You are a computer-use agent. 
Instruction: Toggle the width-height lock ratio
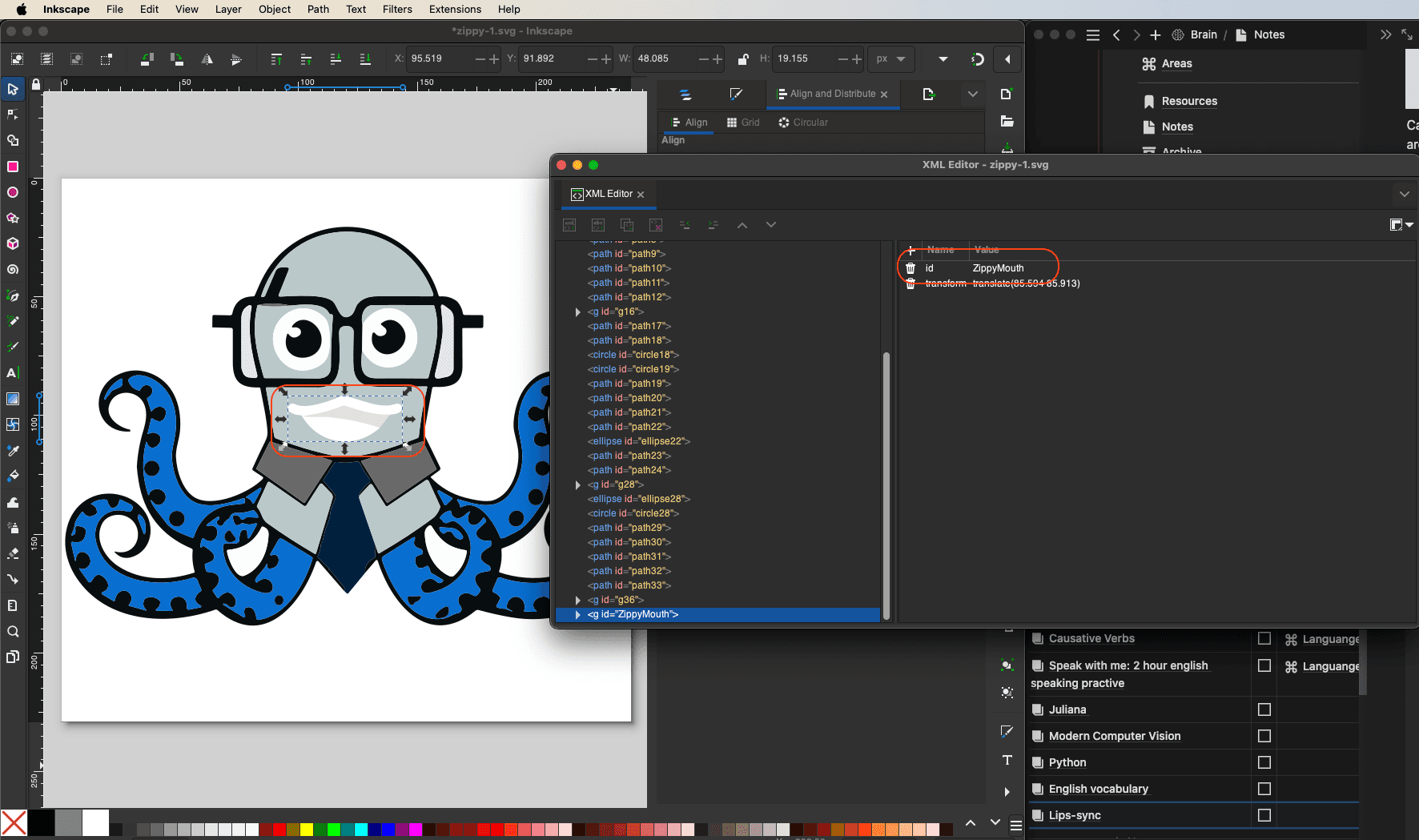pos(742,59)
